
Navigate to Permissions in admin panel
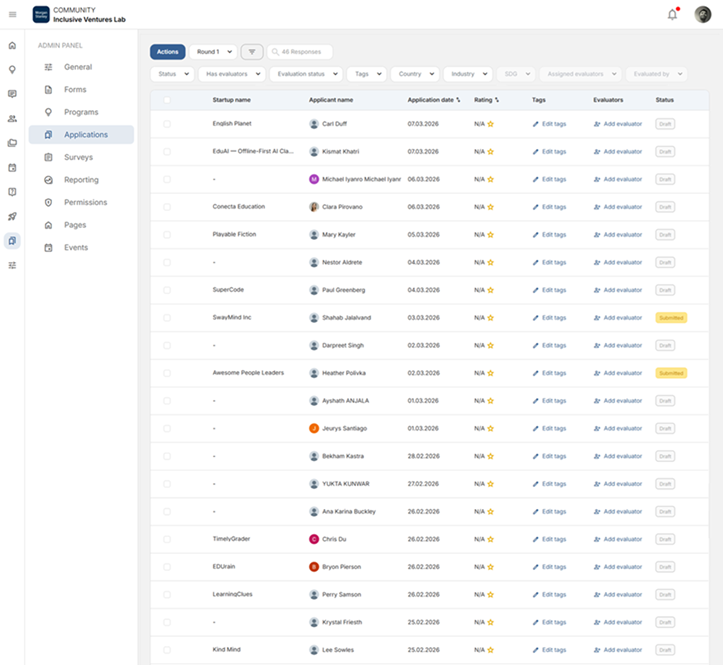(85, 202)
